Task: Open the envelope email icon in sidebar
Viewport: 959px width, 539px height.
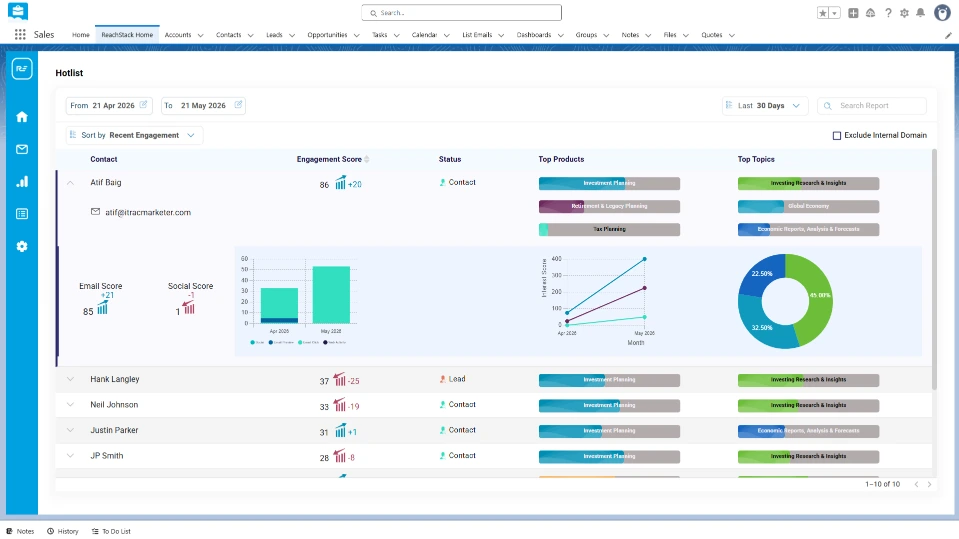Action: 22,149
